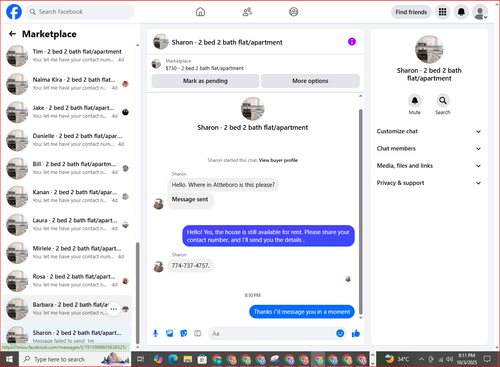
Task: Click the voice clip microphone icon
Action: 155,333
